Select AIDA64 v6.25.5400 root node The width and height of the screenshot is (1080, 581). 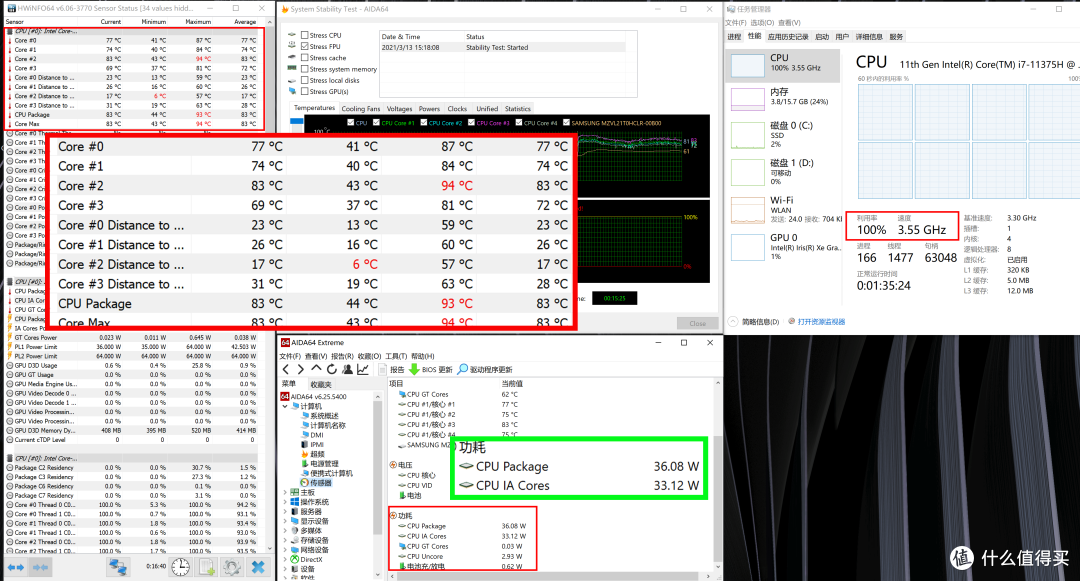[313, 397]
